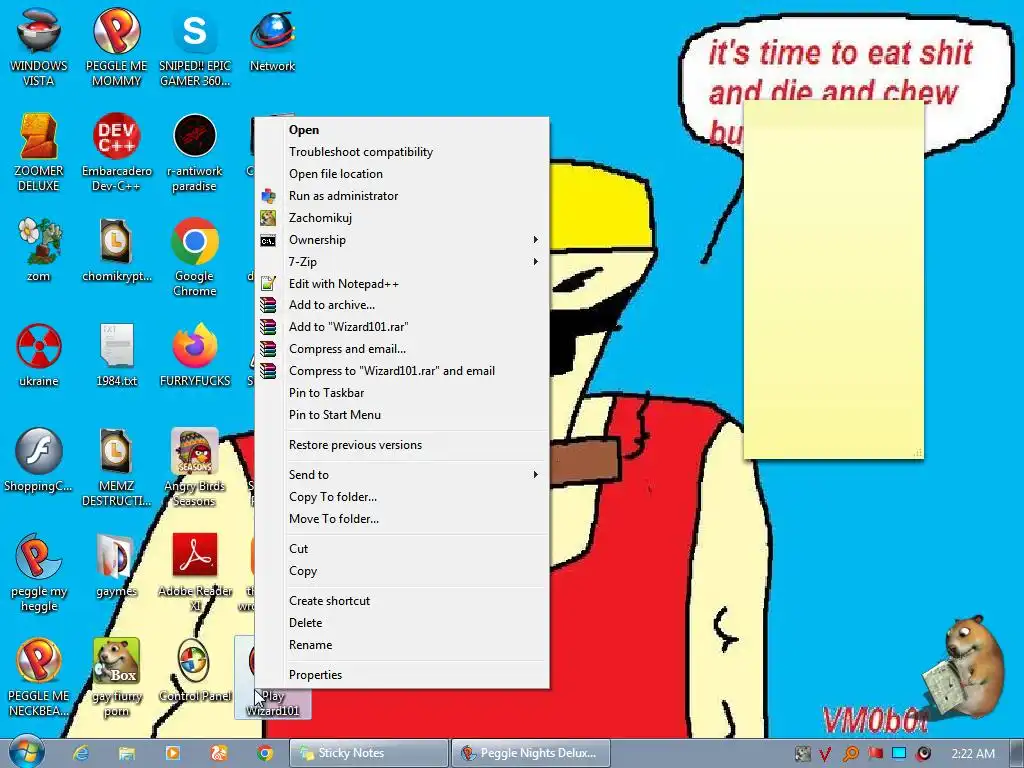The width and height of the screenshot is (1024, 768).
Task: Select the Play Wizard101 shortcut icon
Action: (x=272, y=703)
